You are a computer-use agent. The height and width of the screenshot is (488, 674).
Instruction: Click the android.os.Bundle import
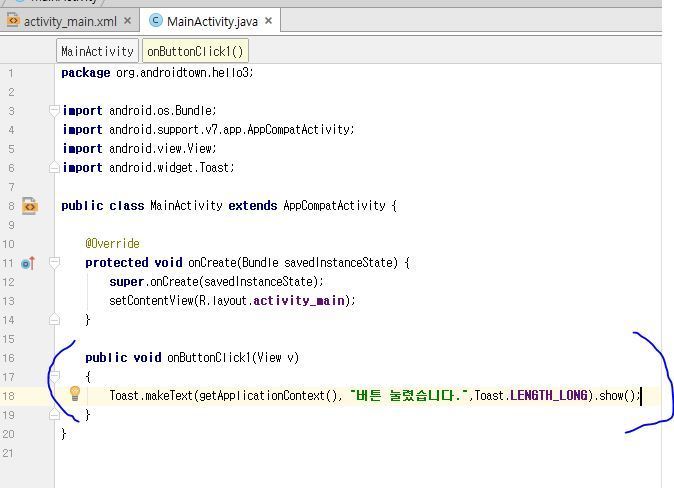(160, 110)
